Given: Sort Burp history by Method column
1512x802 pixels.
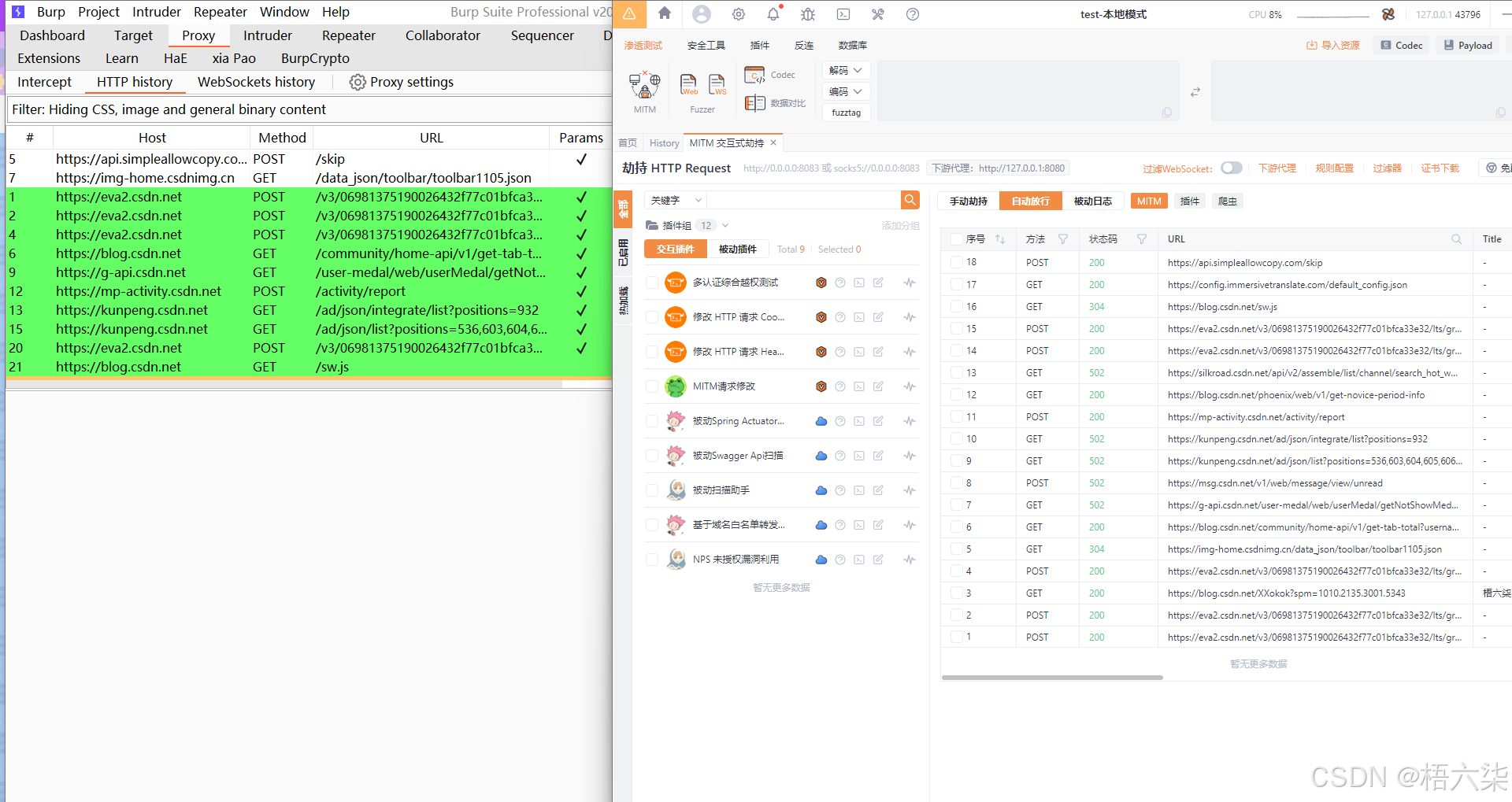Looking at the screenshot, I should [282, 138].
